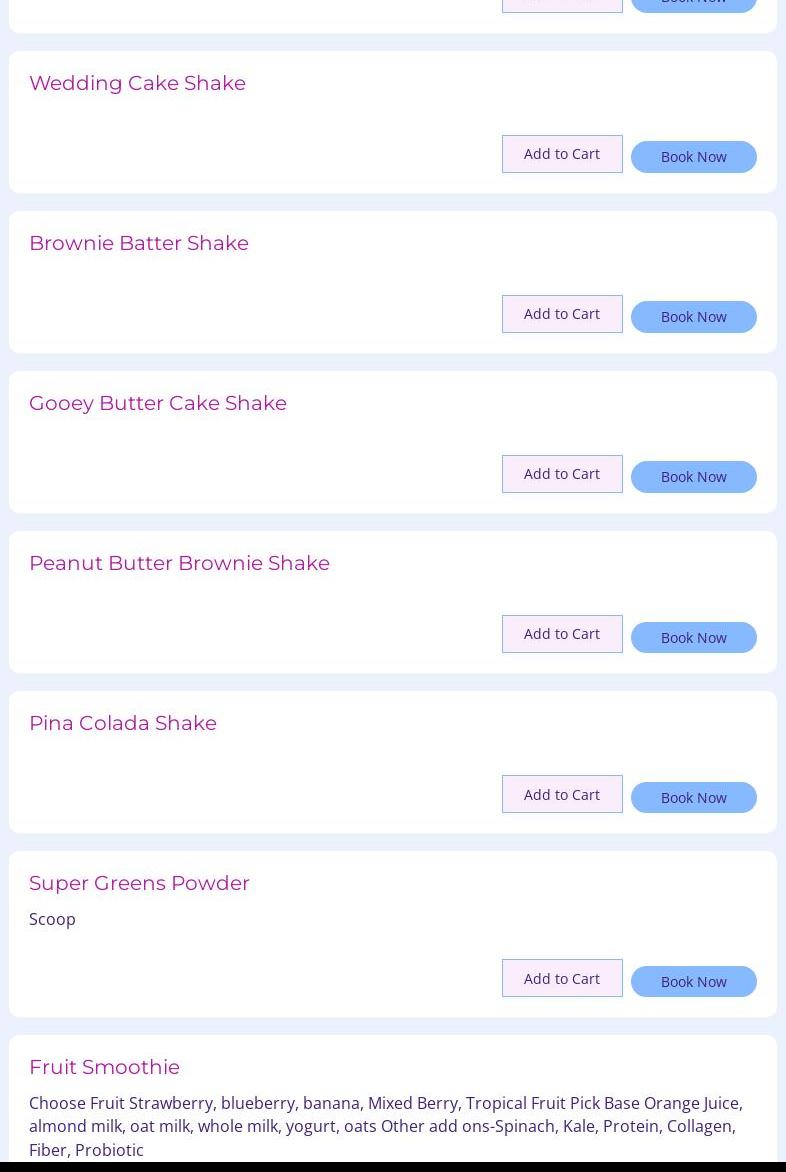This screenshot has width=786, height=1172.
Task: Open the Peanut Butter Brownie Shake title
Action: point(179,563)
